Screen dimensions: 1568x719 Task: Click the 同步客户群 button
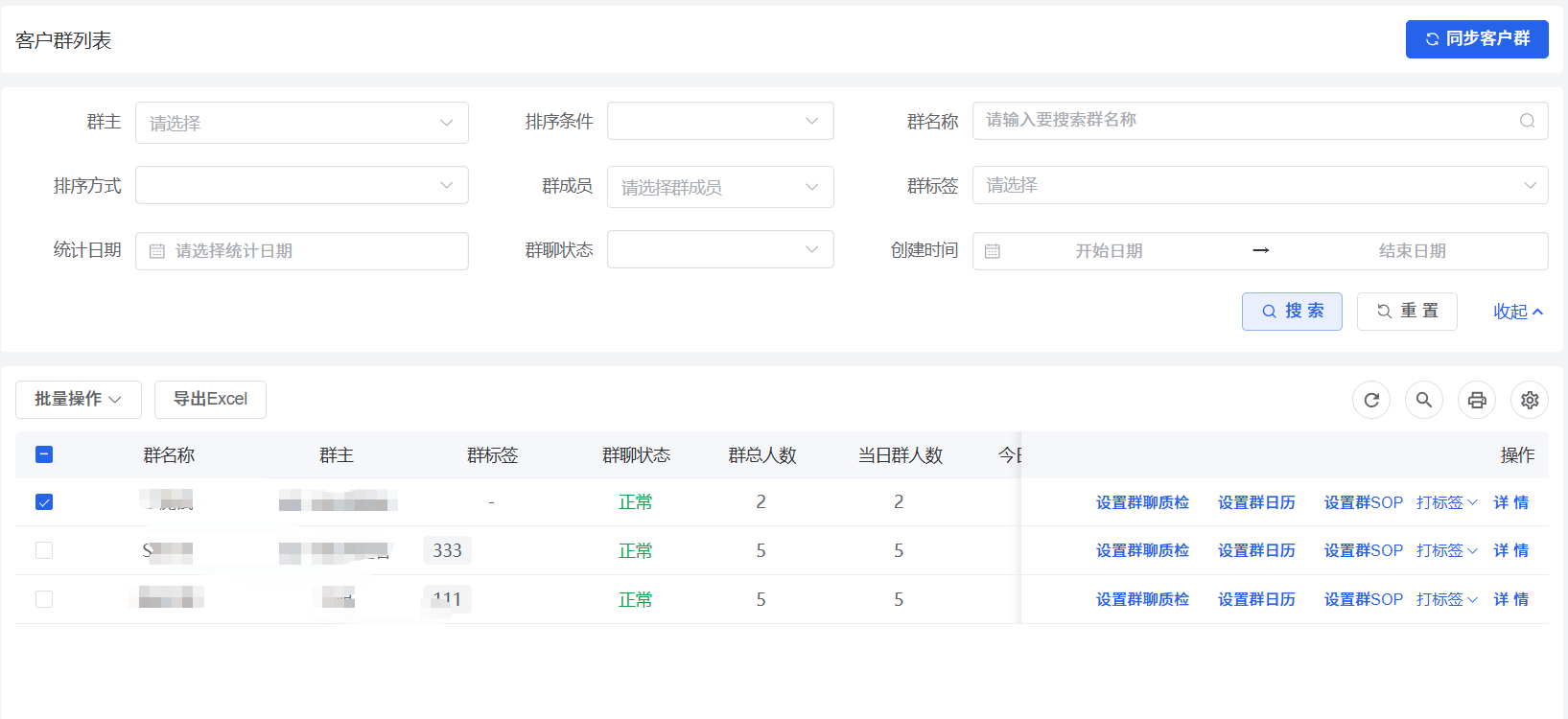coord(1477,39)
